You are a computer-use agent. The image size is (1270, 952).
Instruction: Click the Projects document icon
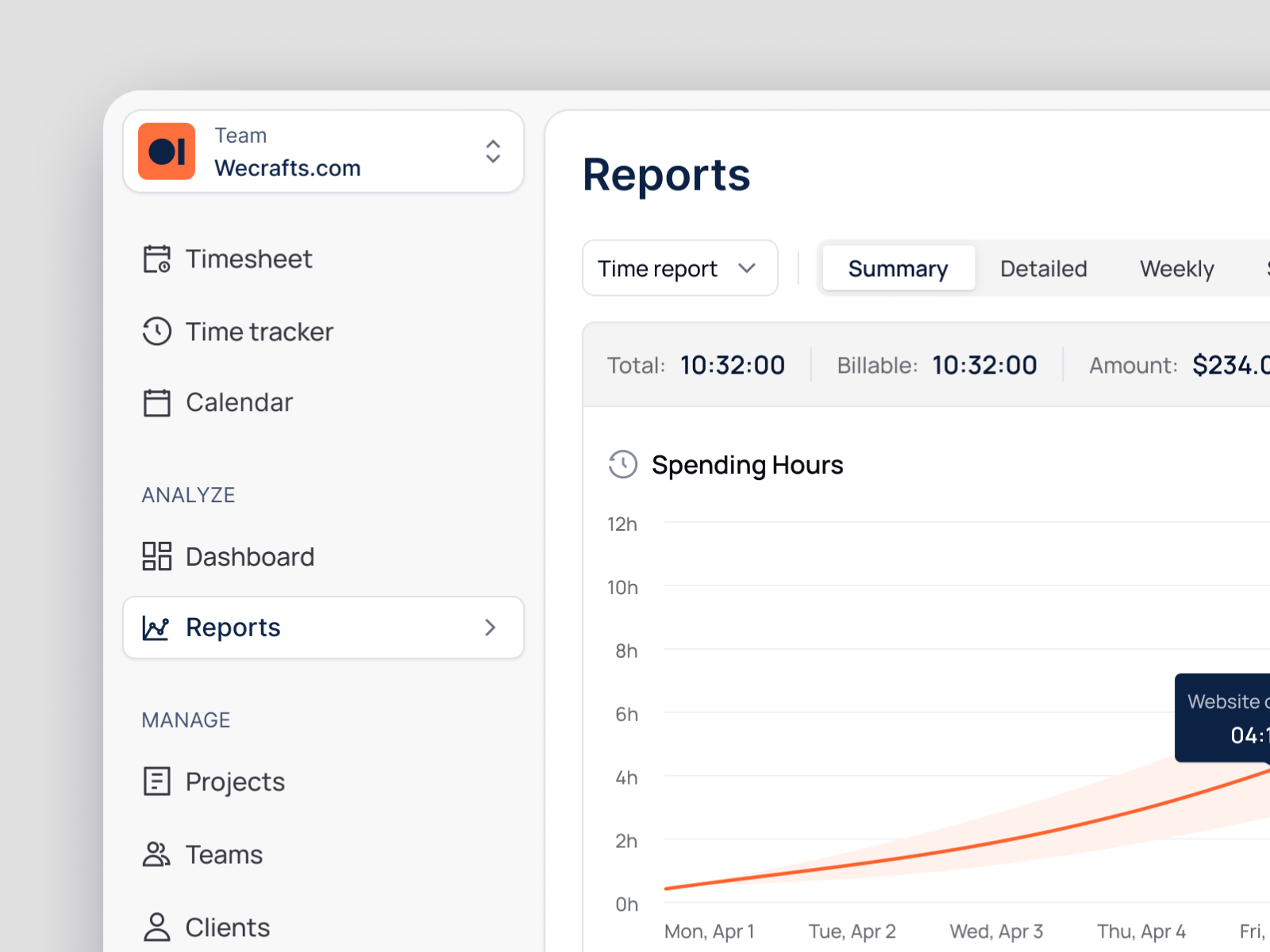pos(156,781)
